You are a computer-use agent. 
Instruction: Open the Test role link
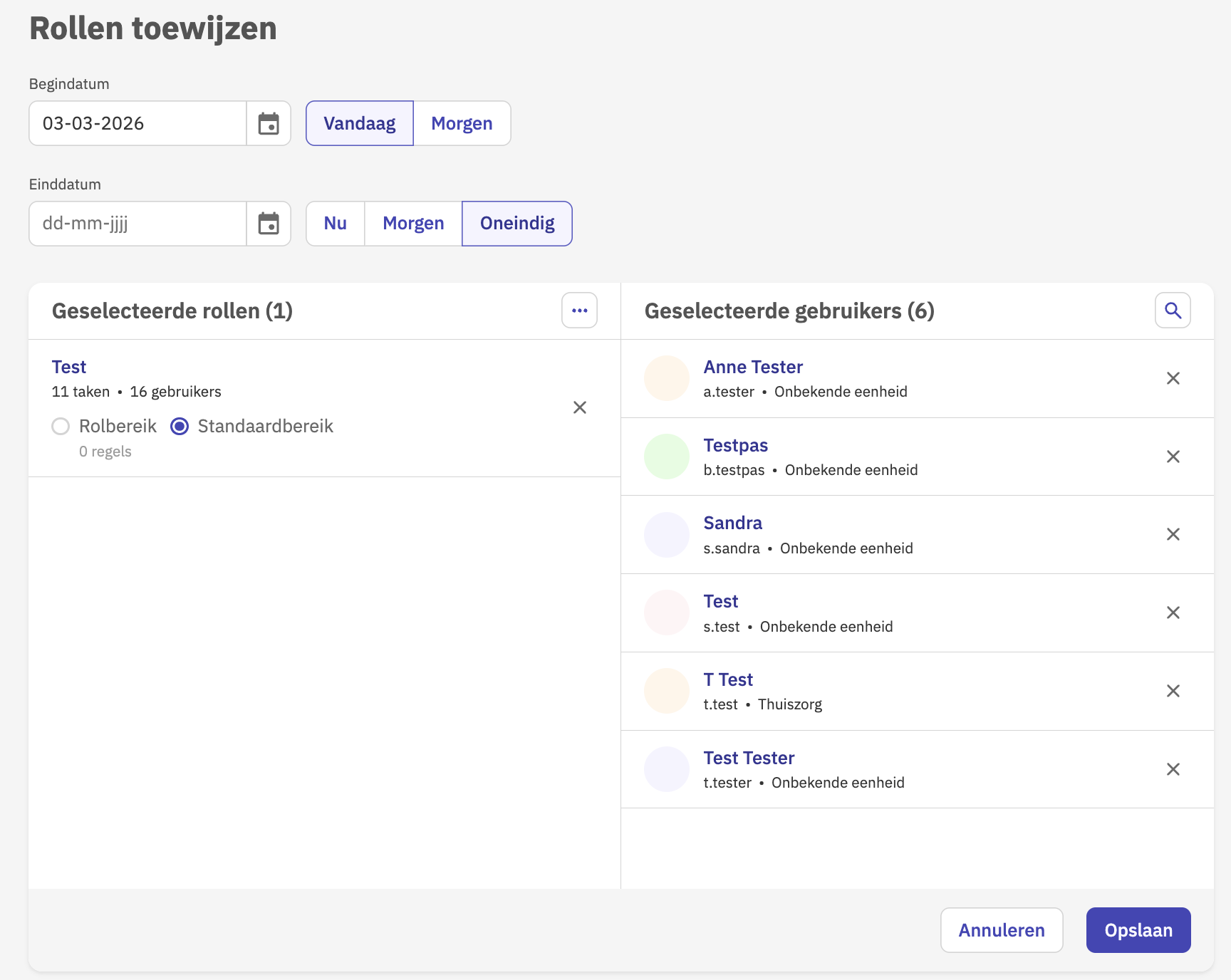[x=69, y=367]
